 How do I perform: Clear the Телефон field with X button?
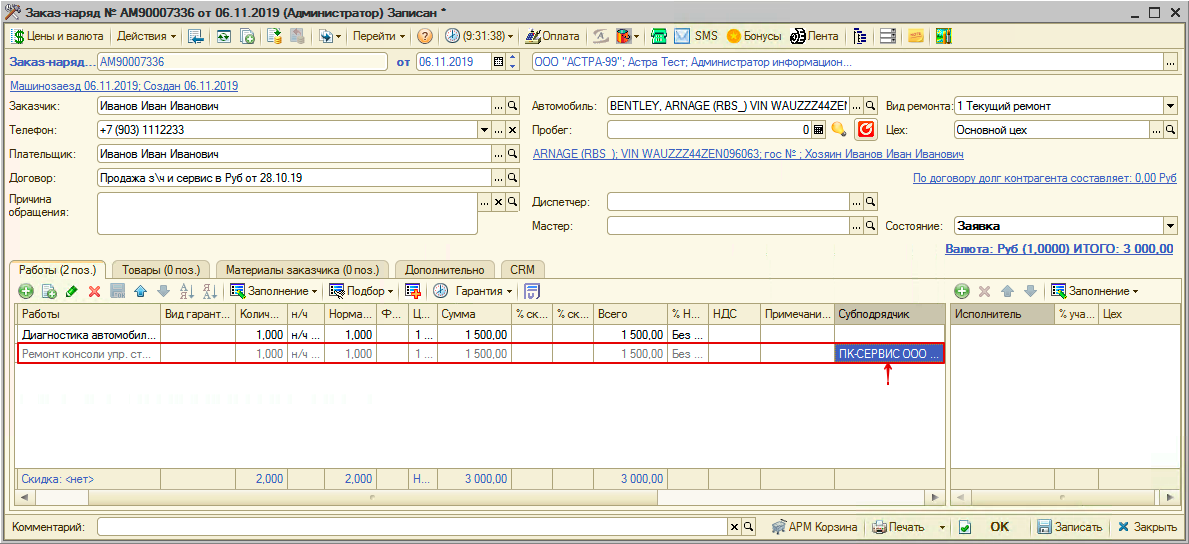click(513, 130)
